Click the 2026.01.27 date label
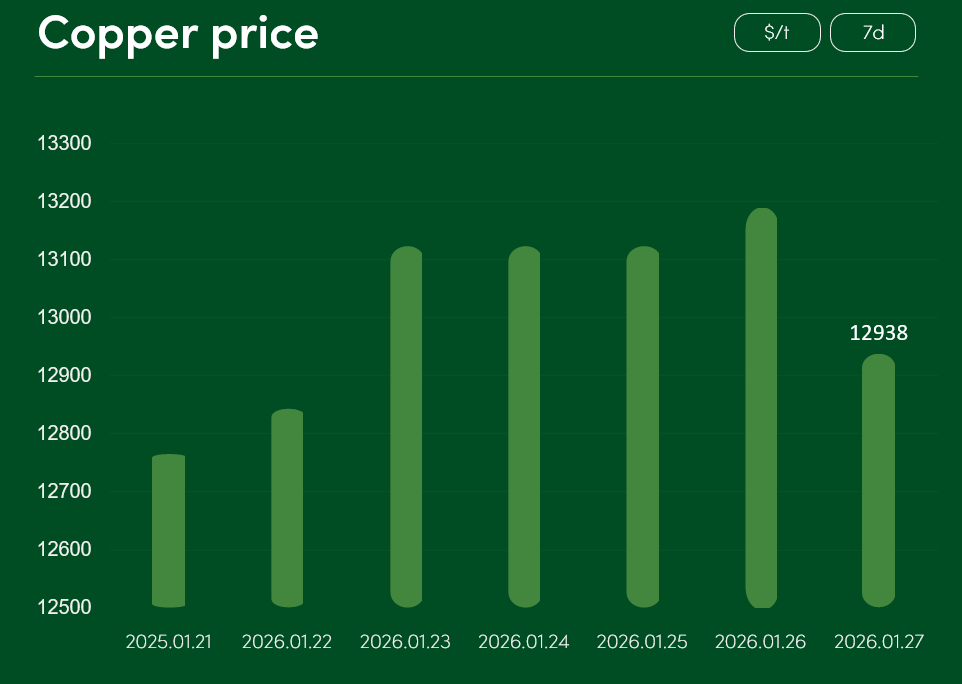 click(879, 642)
